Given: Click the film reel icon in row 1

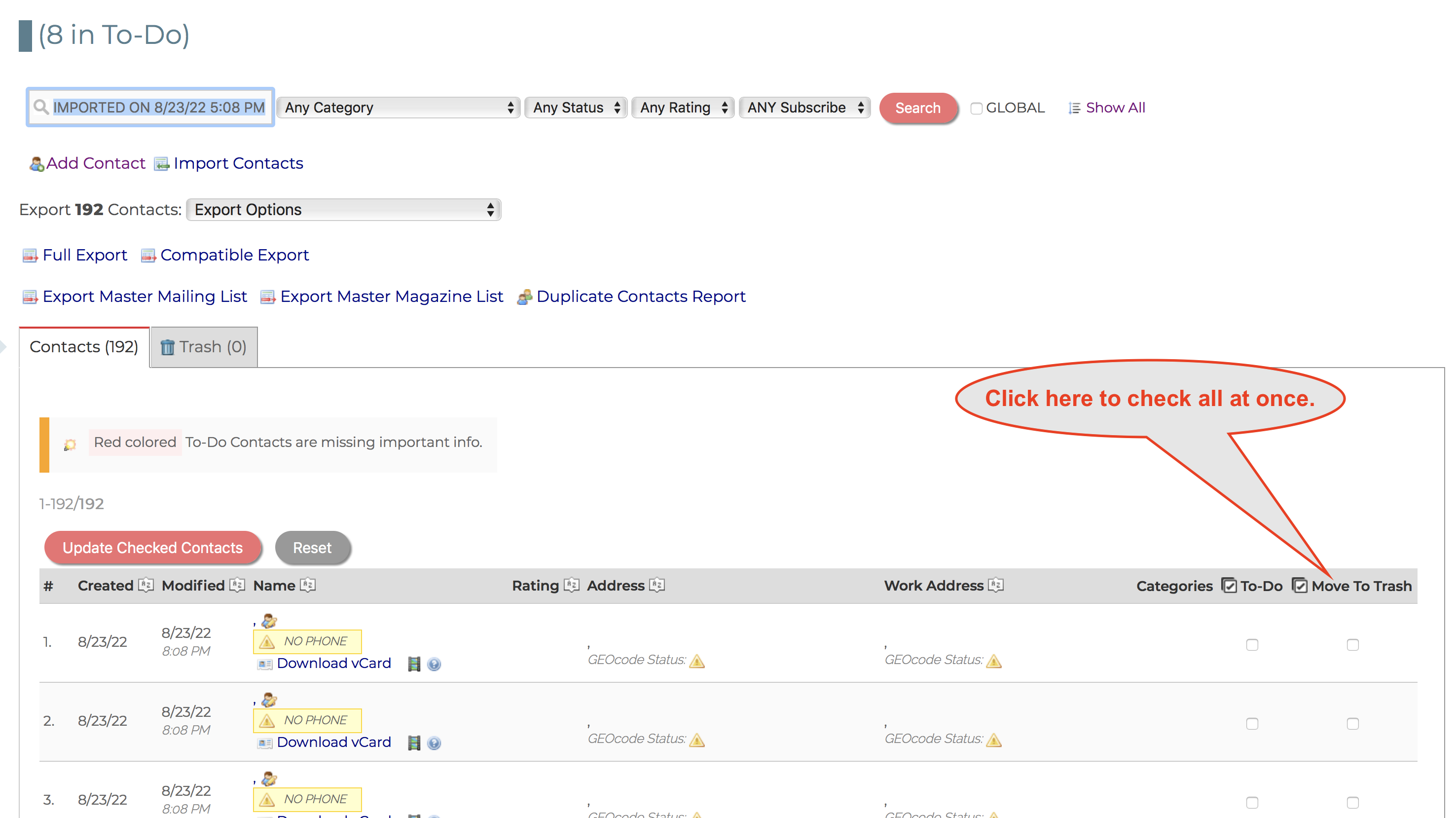Looking at the screenshot, I should [415, 664].
